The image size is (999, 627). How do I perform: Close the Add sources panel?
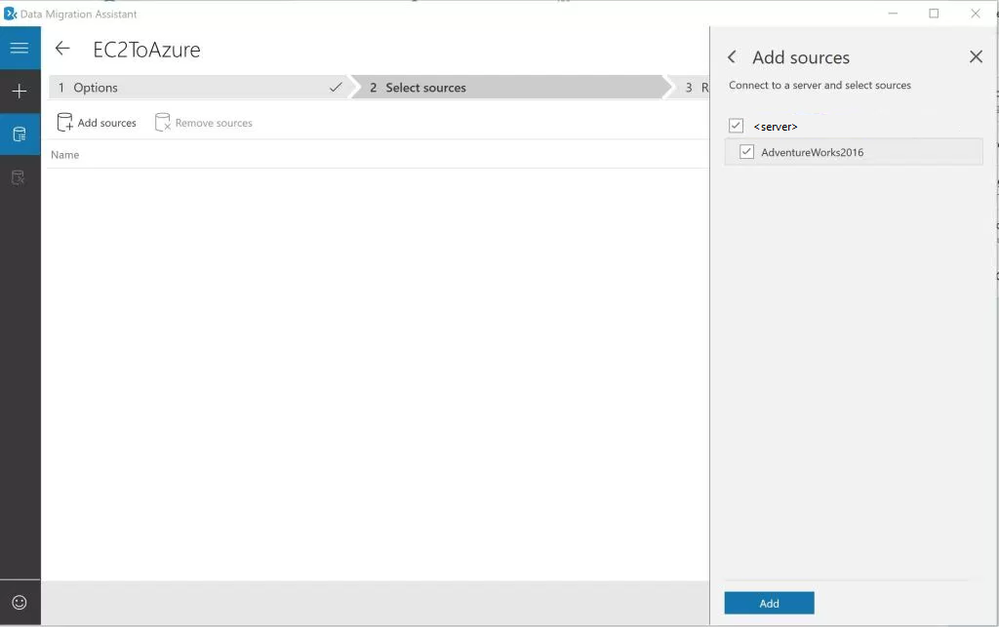(x=975, y=57)
